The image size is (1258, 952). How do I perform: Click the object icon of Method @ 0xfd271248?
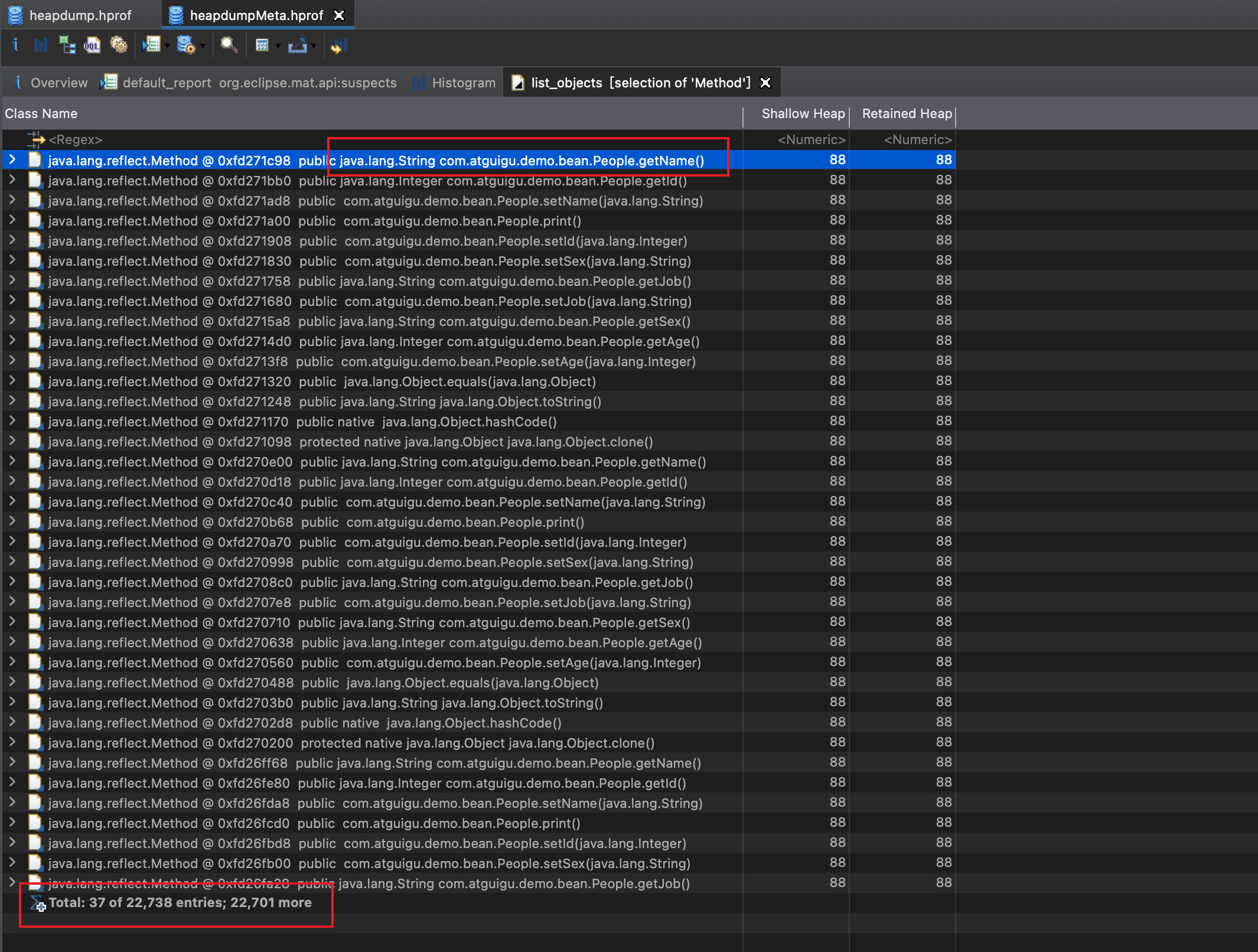coord(35,401)
